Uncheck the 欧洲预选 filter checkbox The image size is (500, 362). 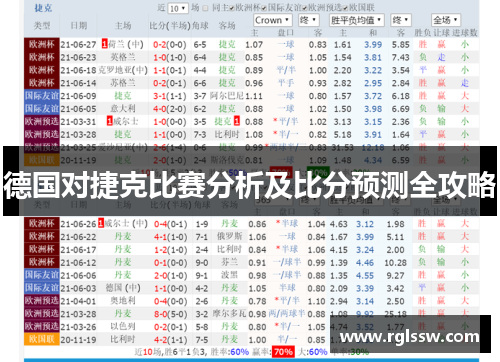tap(305, 8)
